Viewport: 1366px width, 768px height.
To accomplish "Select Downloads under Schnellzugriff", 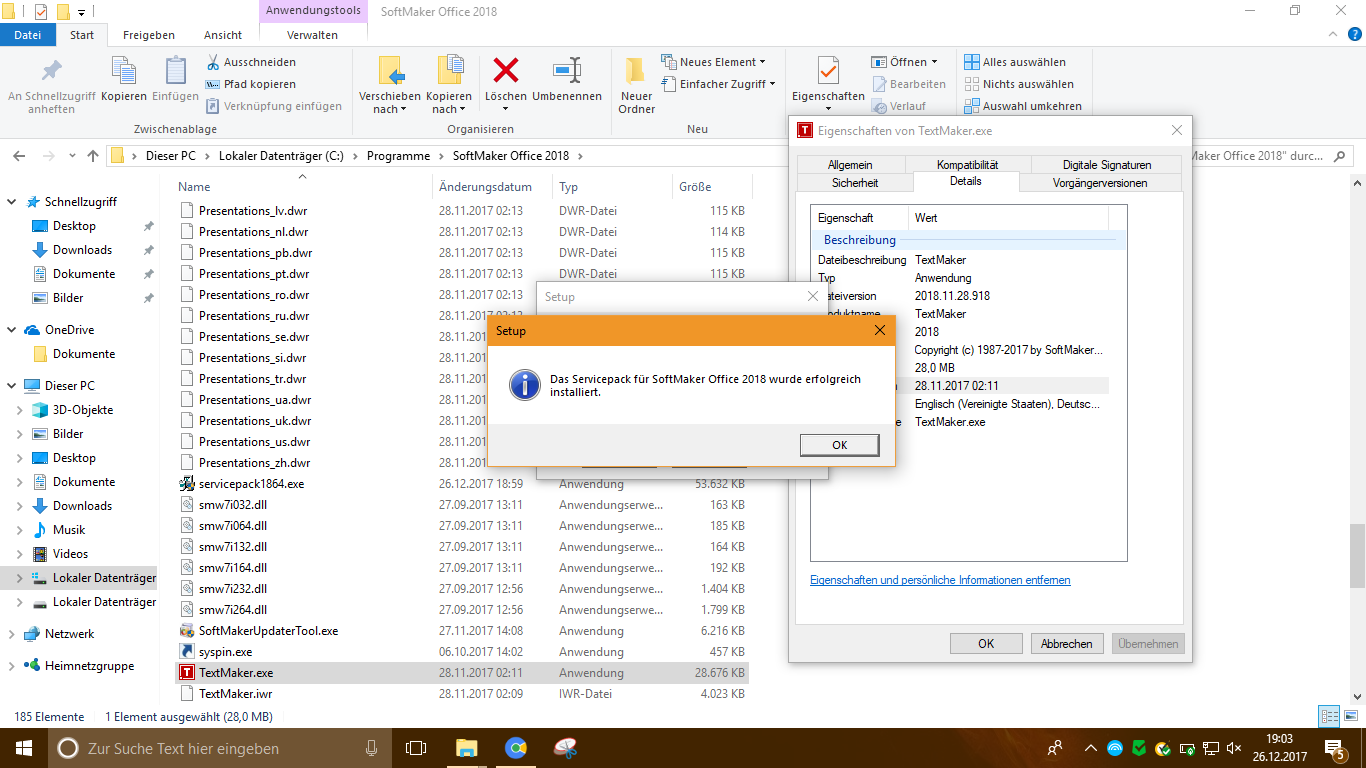I will coord(82,250).
